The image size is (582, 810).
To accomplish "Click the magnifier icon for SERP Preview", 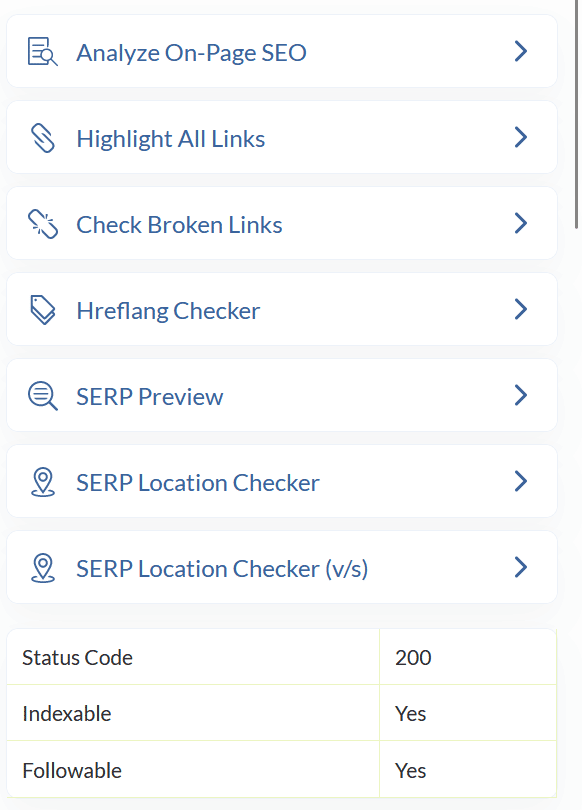I will 42,396.
